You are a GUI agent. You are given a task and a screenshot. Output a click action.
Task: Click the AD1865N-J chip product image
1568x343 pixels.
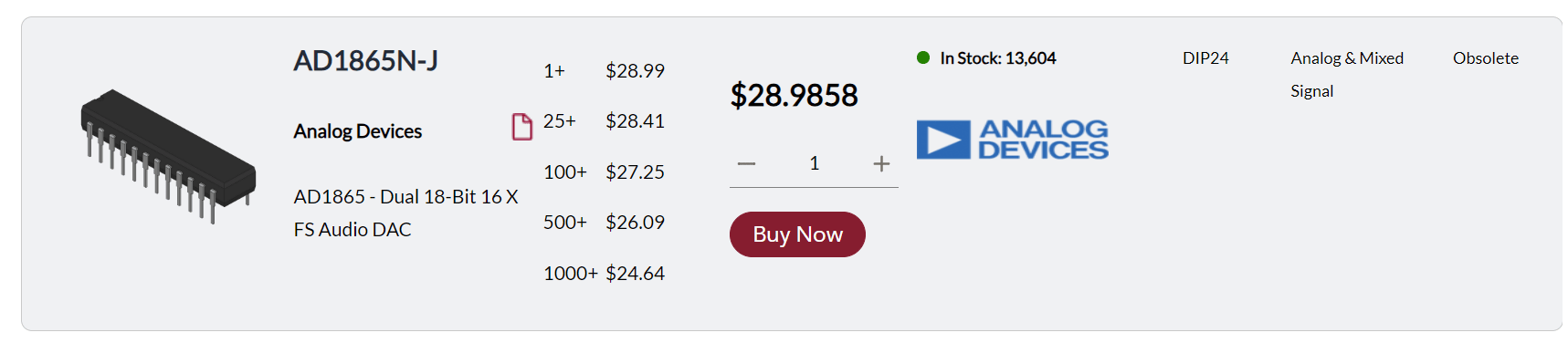tap(168, 156)
